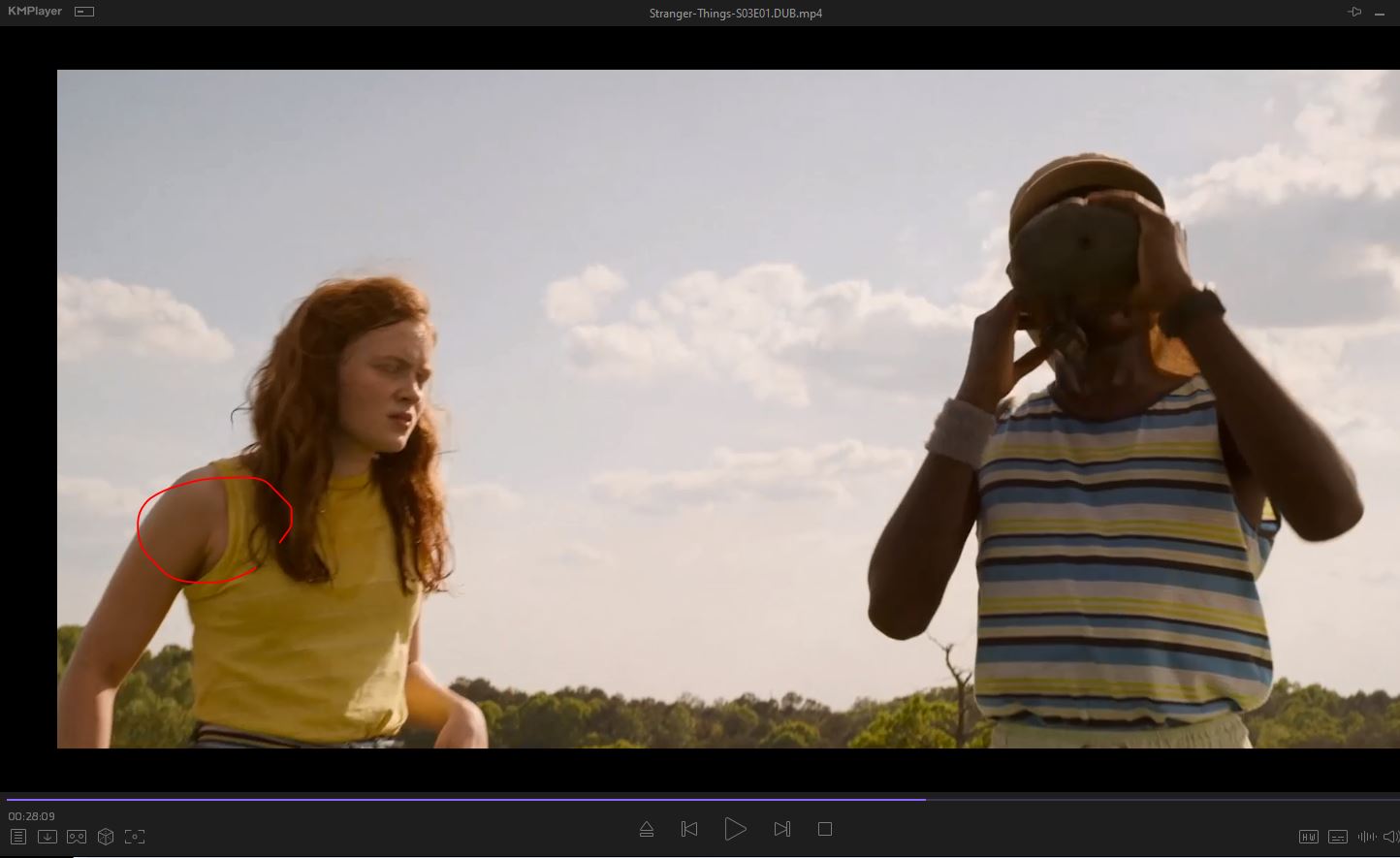
Task: Click the video download icon
Action: coord(47,837)
